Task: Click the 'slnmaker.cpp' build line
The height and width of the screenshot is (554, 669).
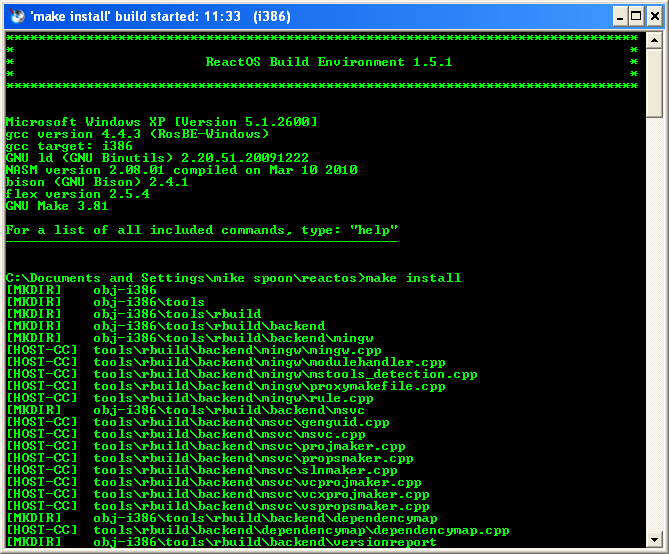Action: [x=201, y=469]
